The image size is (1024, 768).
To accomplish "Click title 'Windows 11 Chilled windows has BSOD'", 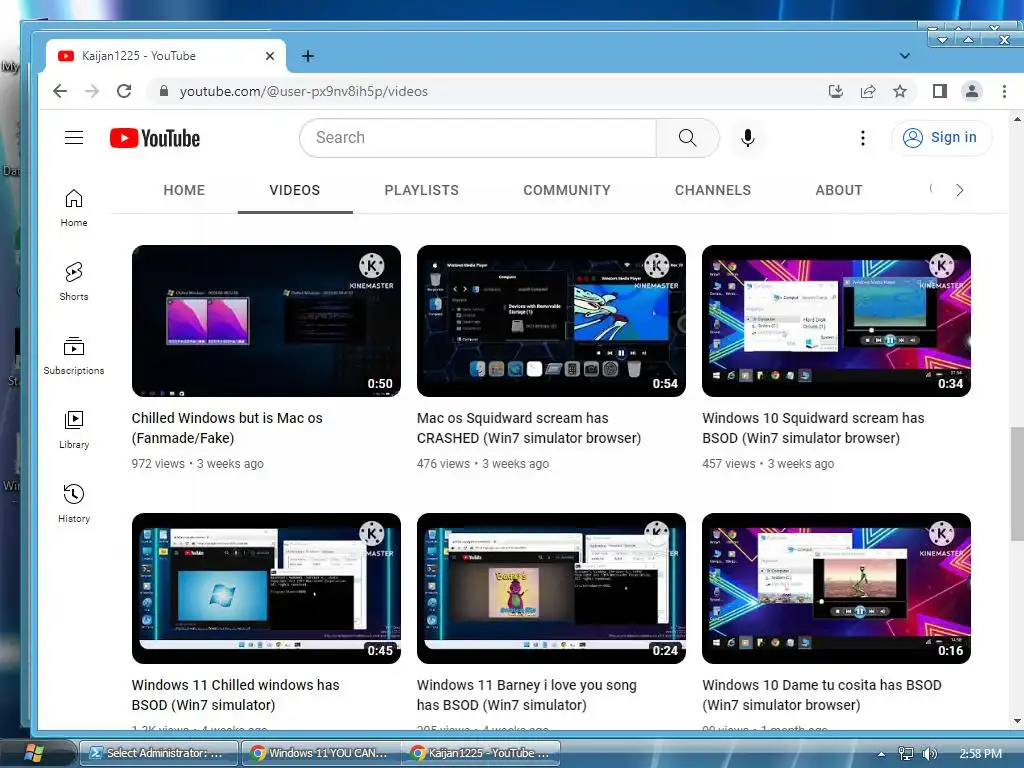I will (x=235, y=695).
